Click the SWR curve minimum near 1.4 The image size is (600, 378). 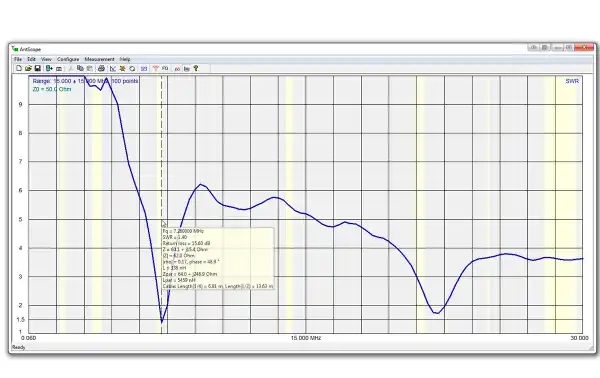click(x=162, y=322)
